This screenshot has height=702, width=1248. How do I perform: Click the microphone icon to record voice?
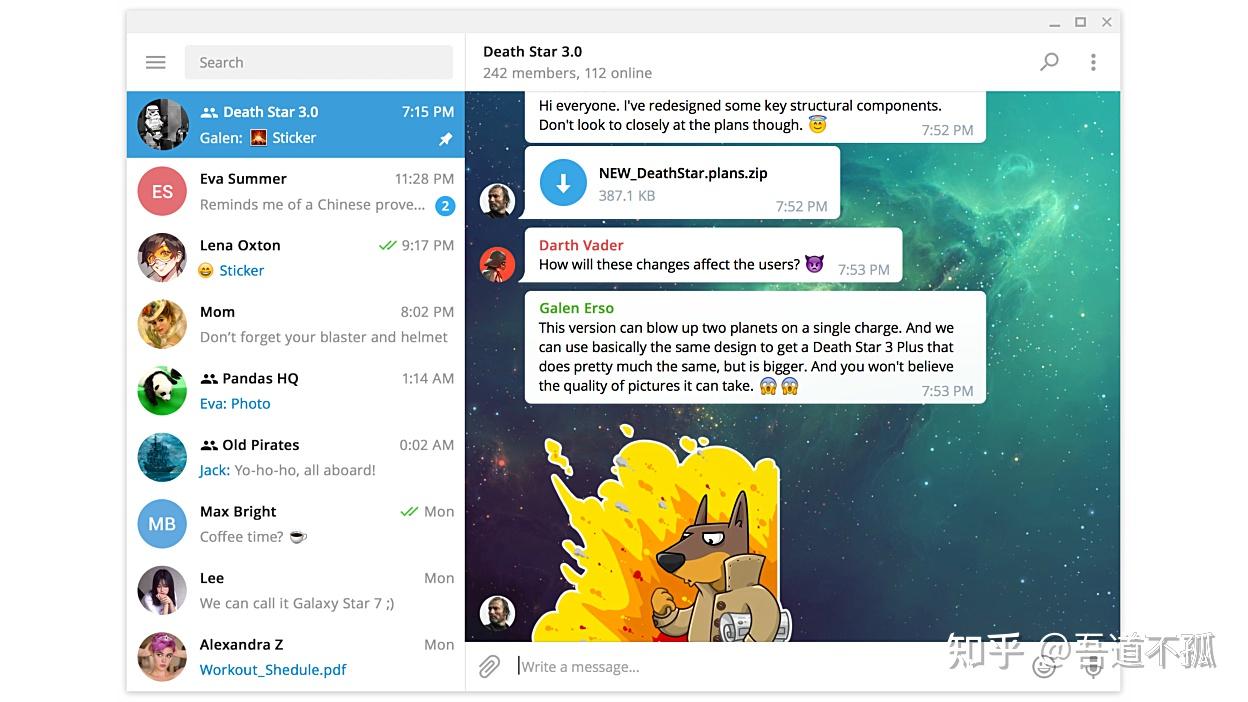tap(1092, 667)
